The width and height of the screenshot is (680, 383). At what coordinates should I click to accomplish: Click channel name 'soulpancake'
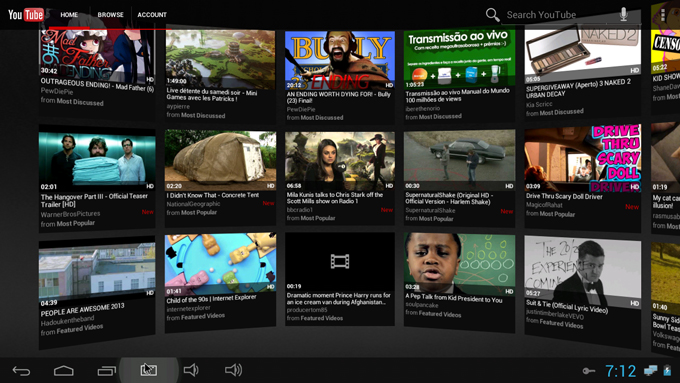pyautogui.click(x=422, y=305)
